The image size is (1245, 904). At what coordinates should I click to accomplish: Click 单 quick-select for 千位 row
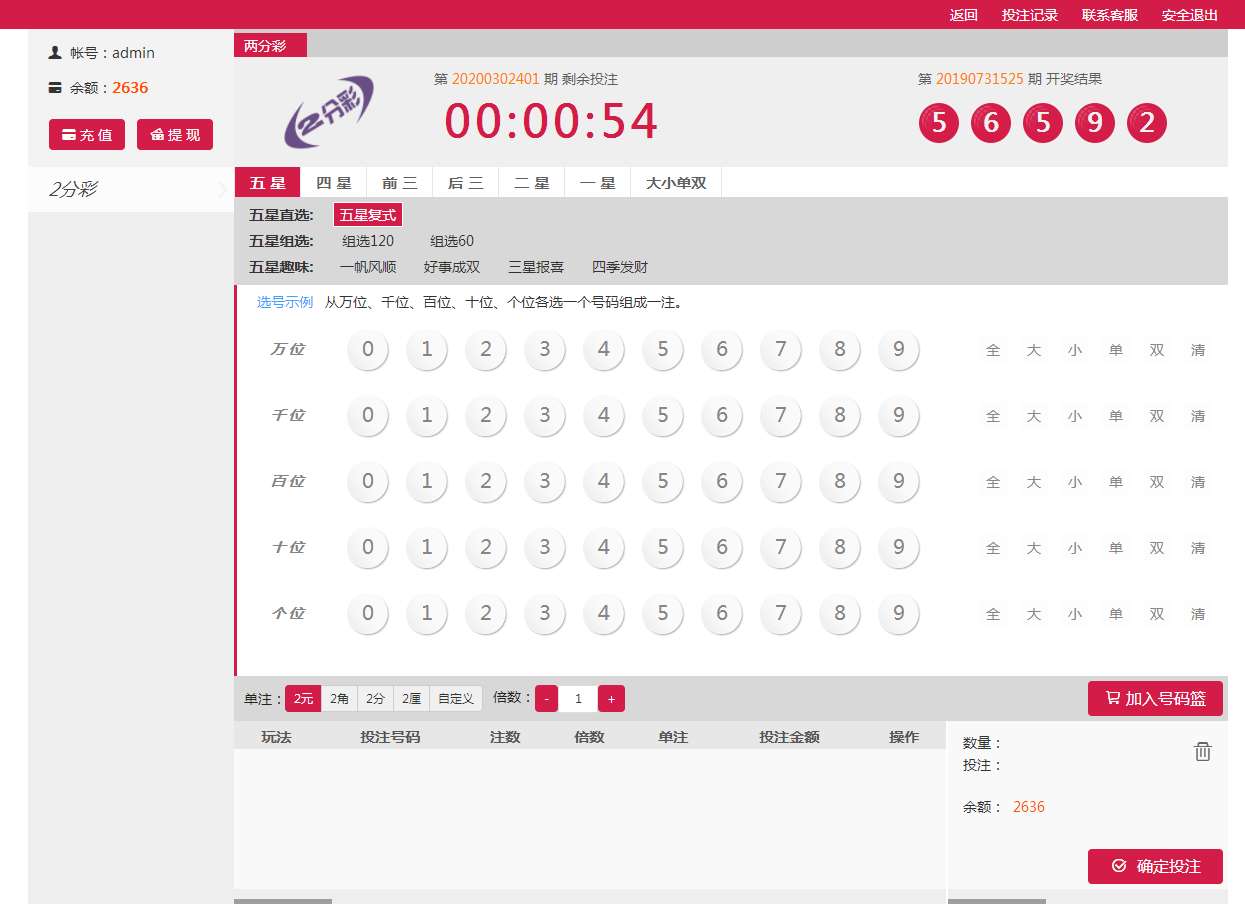pos(1116,416)
